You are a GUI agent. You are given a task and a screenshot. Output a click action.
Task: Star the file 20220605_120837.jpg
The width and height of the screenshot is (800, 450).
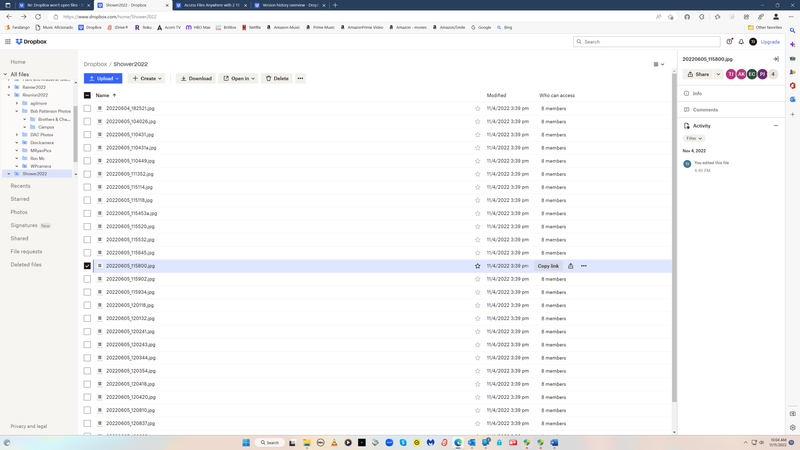[478, 423]
